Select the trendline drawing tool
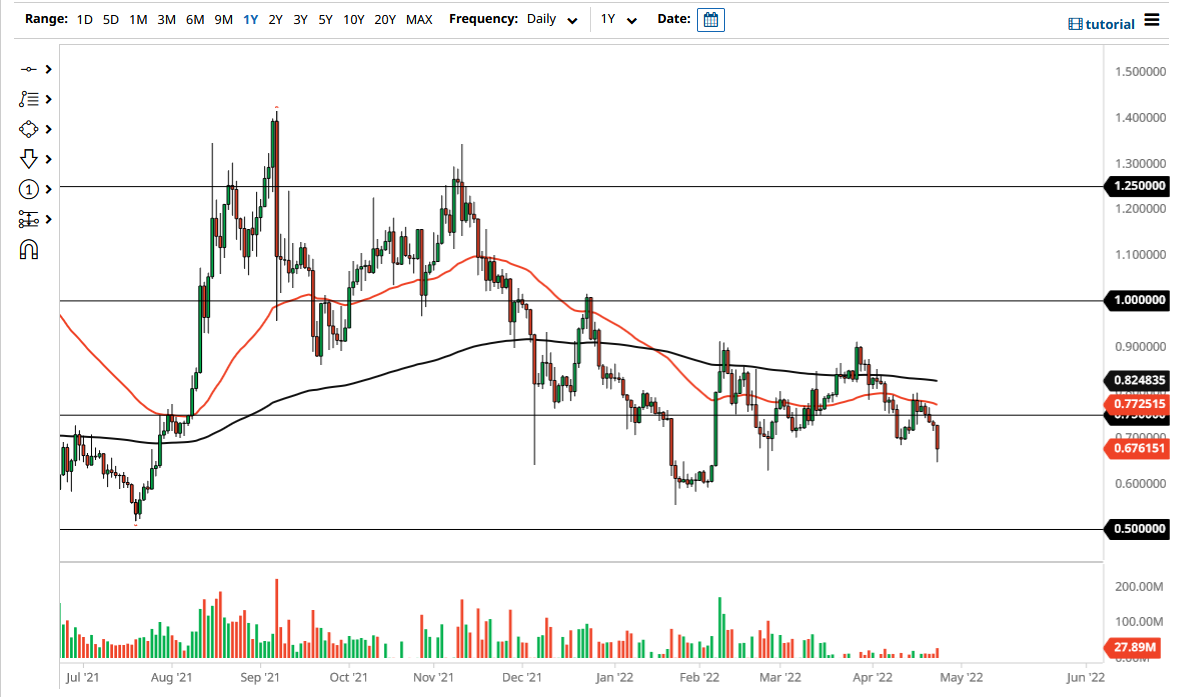The width and height of the screenshot is (1178, 697). click(30, 69)
